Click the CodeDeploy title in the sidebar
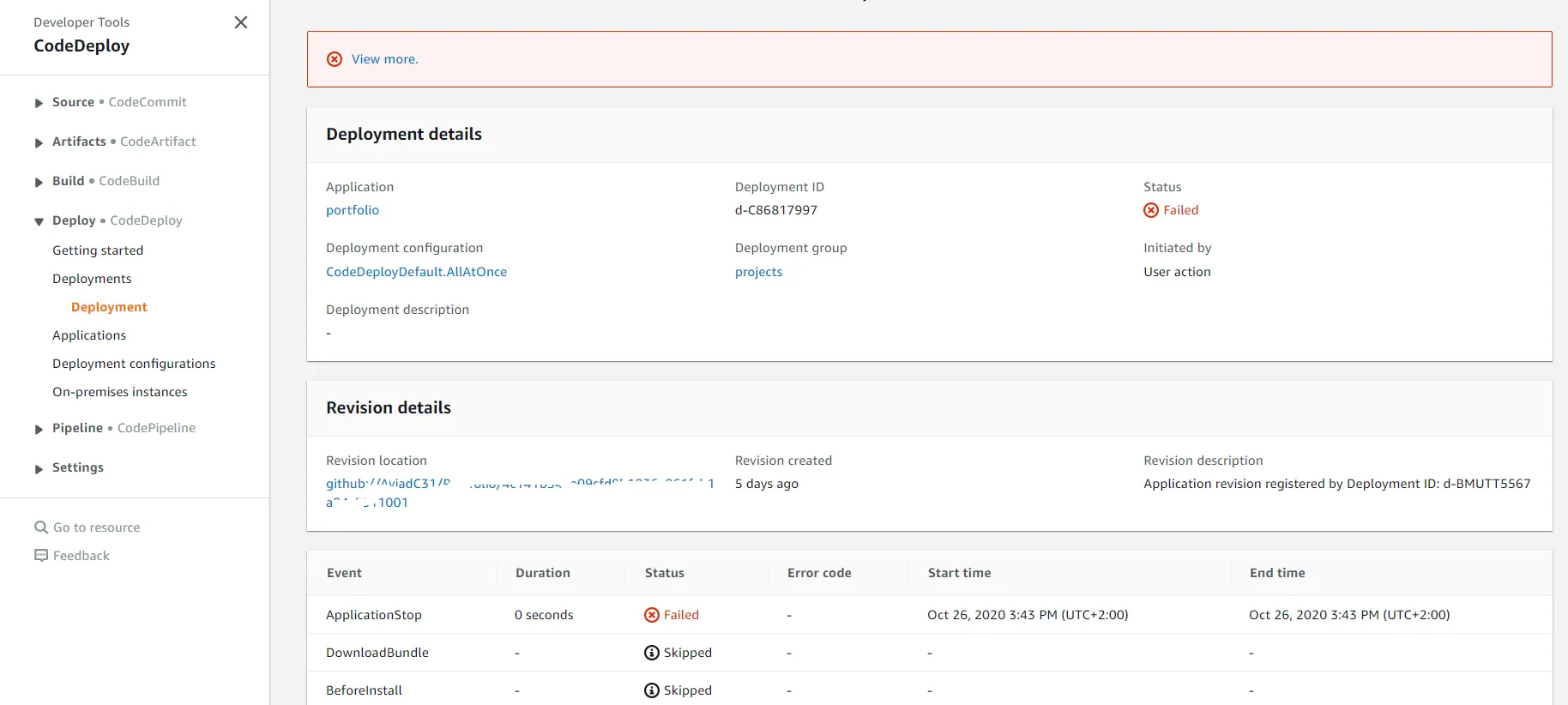 81,46
